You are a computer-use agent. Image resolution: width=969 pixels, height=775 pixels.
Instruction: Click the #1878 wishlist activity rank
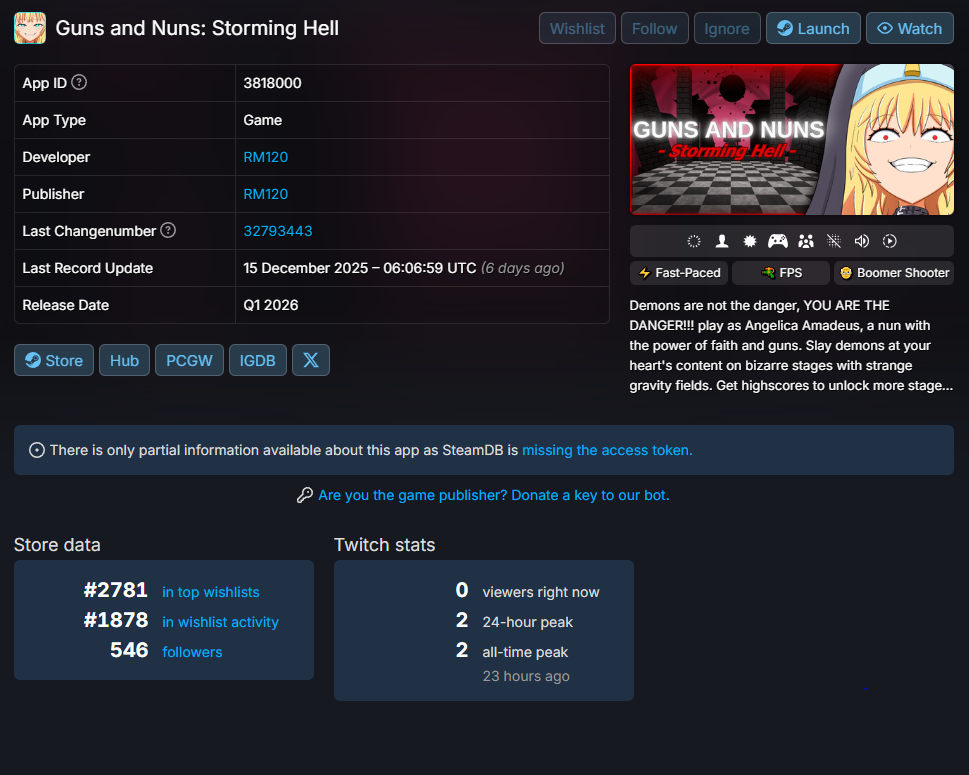coord(116,620)
